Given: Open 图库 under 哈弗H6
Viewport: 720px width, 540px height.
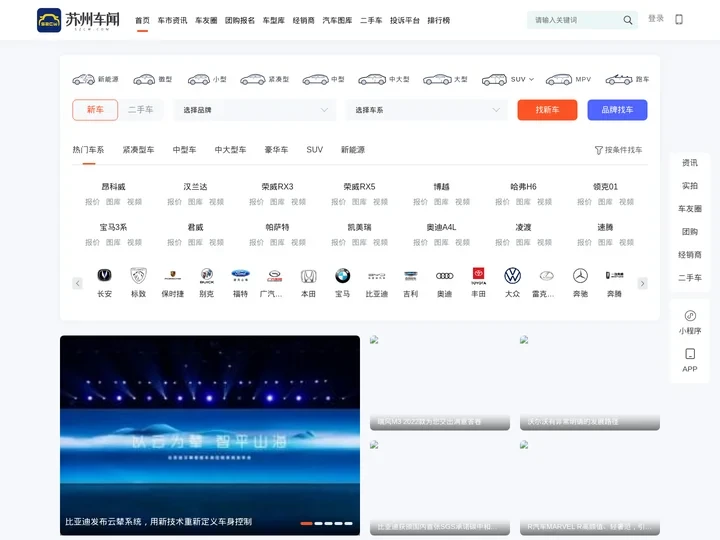Looking at the screenshot, I should point(523,202).
